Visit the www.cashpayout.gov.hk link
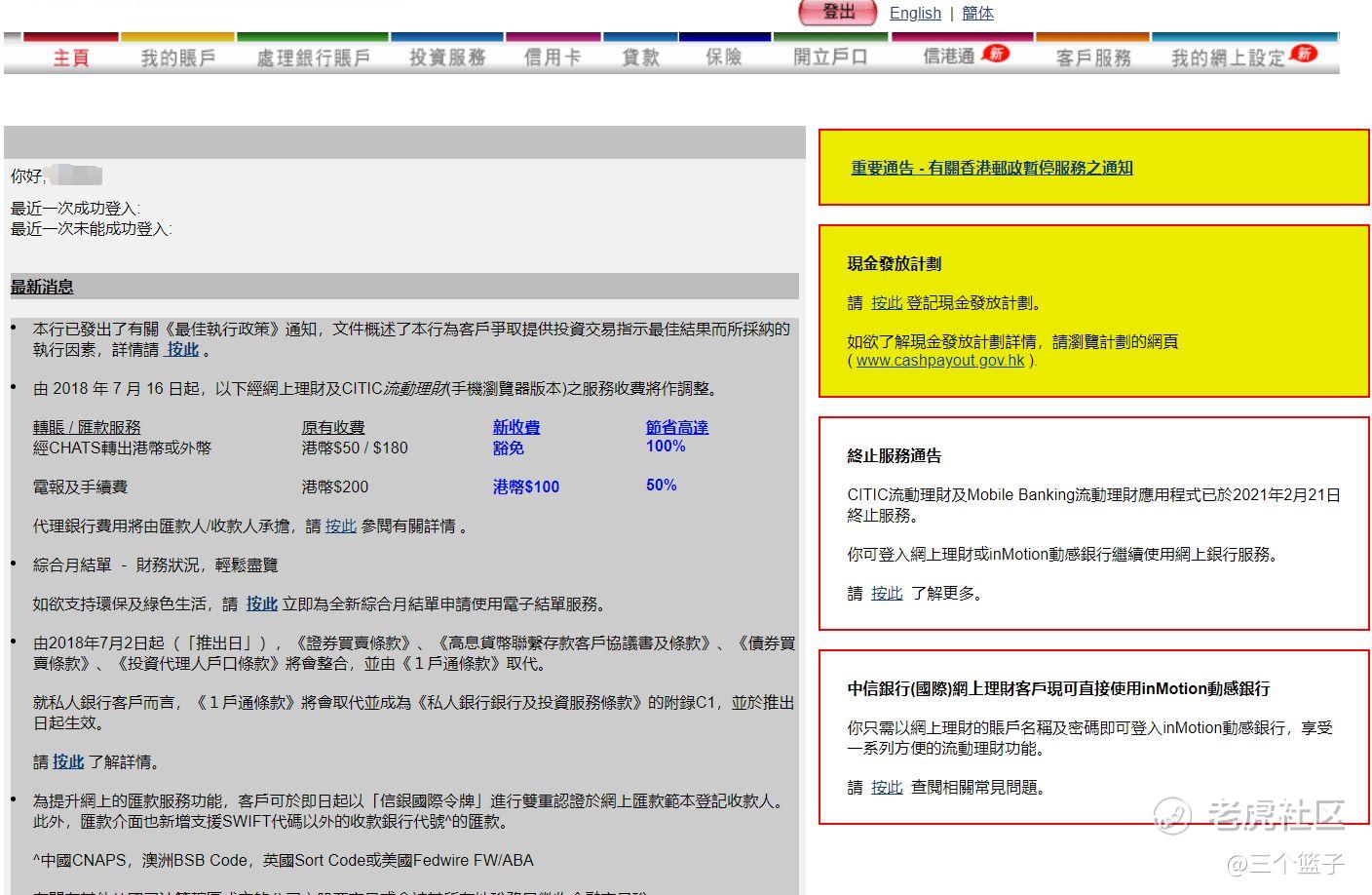1372x895 pixels. 939,361
